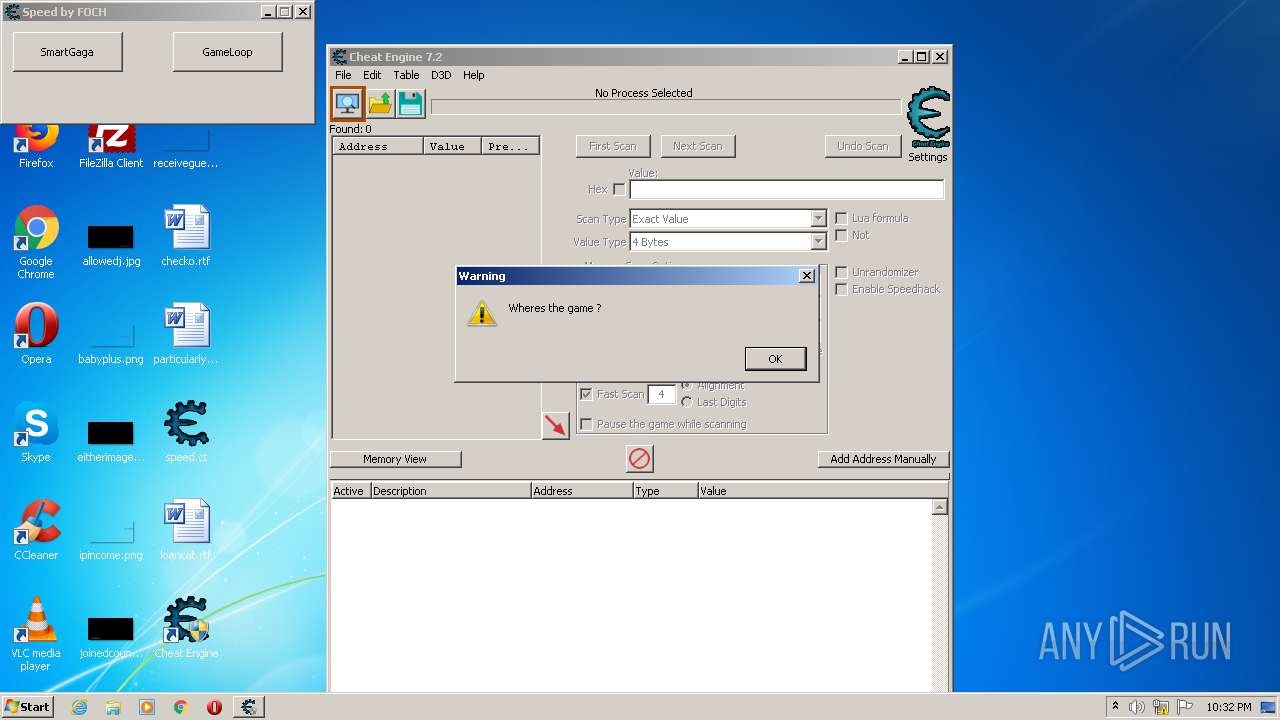1280x720 pixels.
Task: Click the Fast Scan alignment value field
Action: (661, 394)
